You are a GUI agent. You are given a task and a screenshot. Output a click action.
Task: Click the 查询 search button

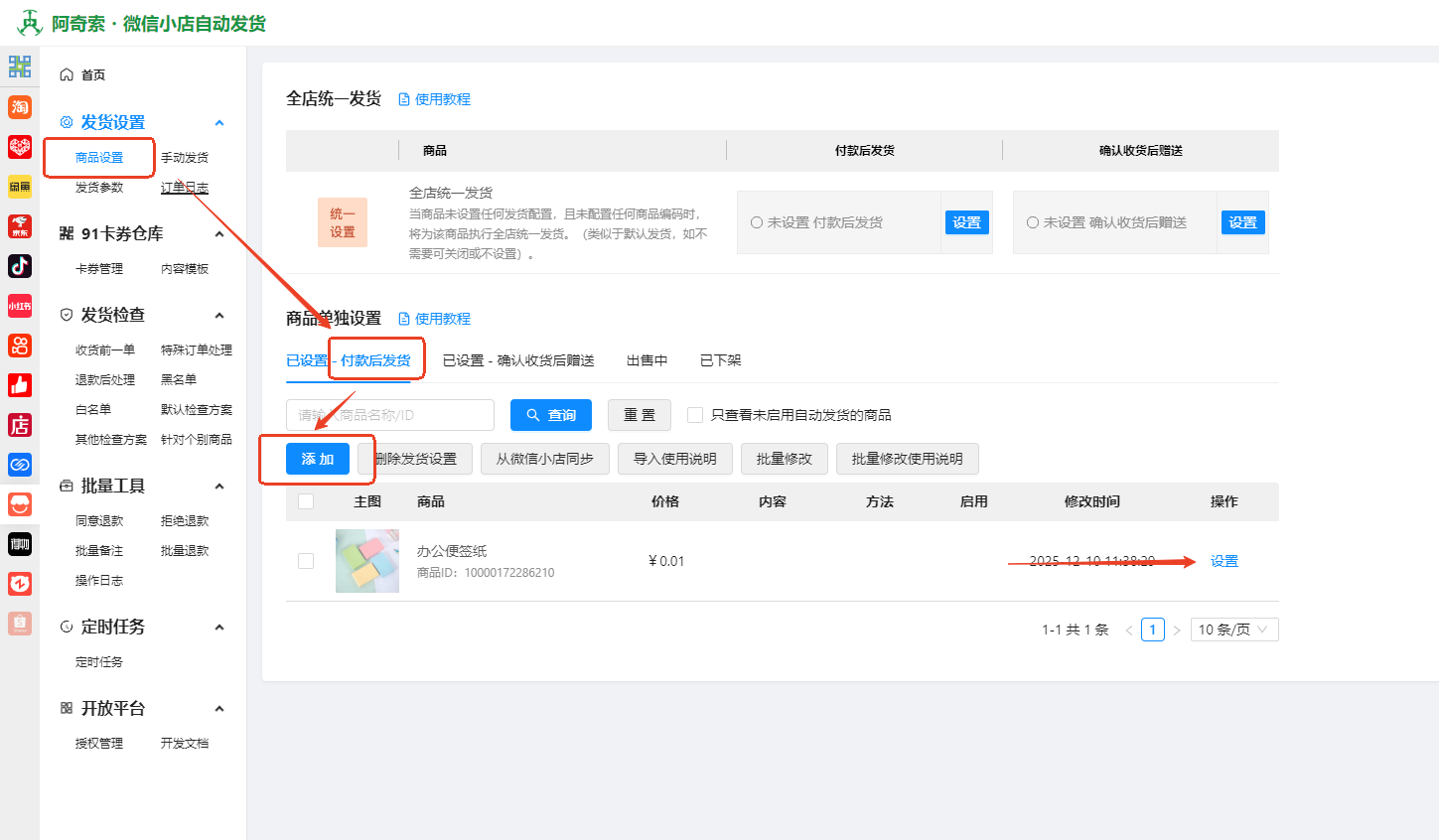click(x=551, y=415)
